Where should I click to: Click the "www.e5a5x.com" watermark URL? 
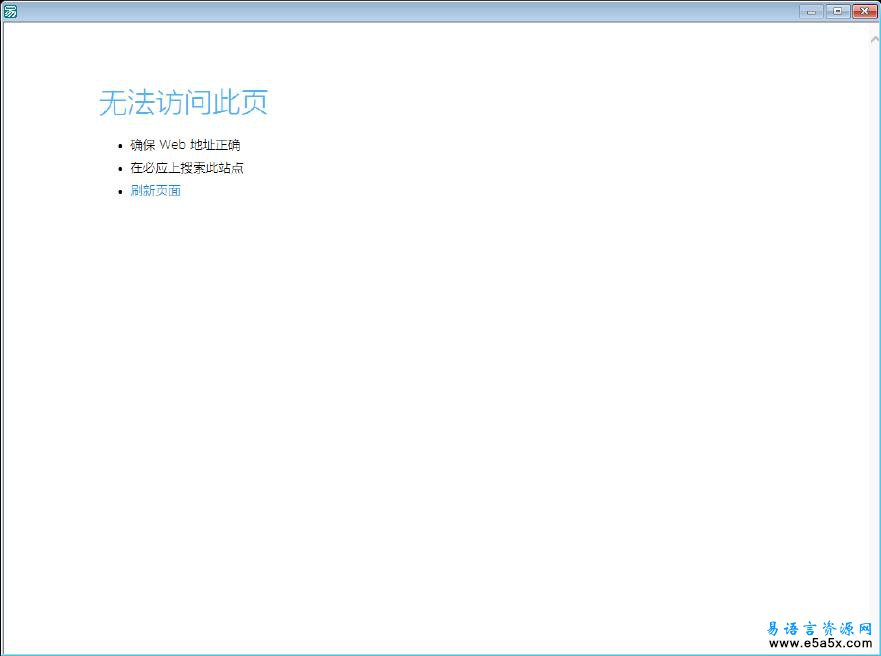click(820, 644)
